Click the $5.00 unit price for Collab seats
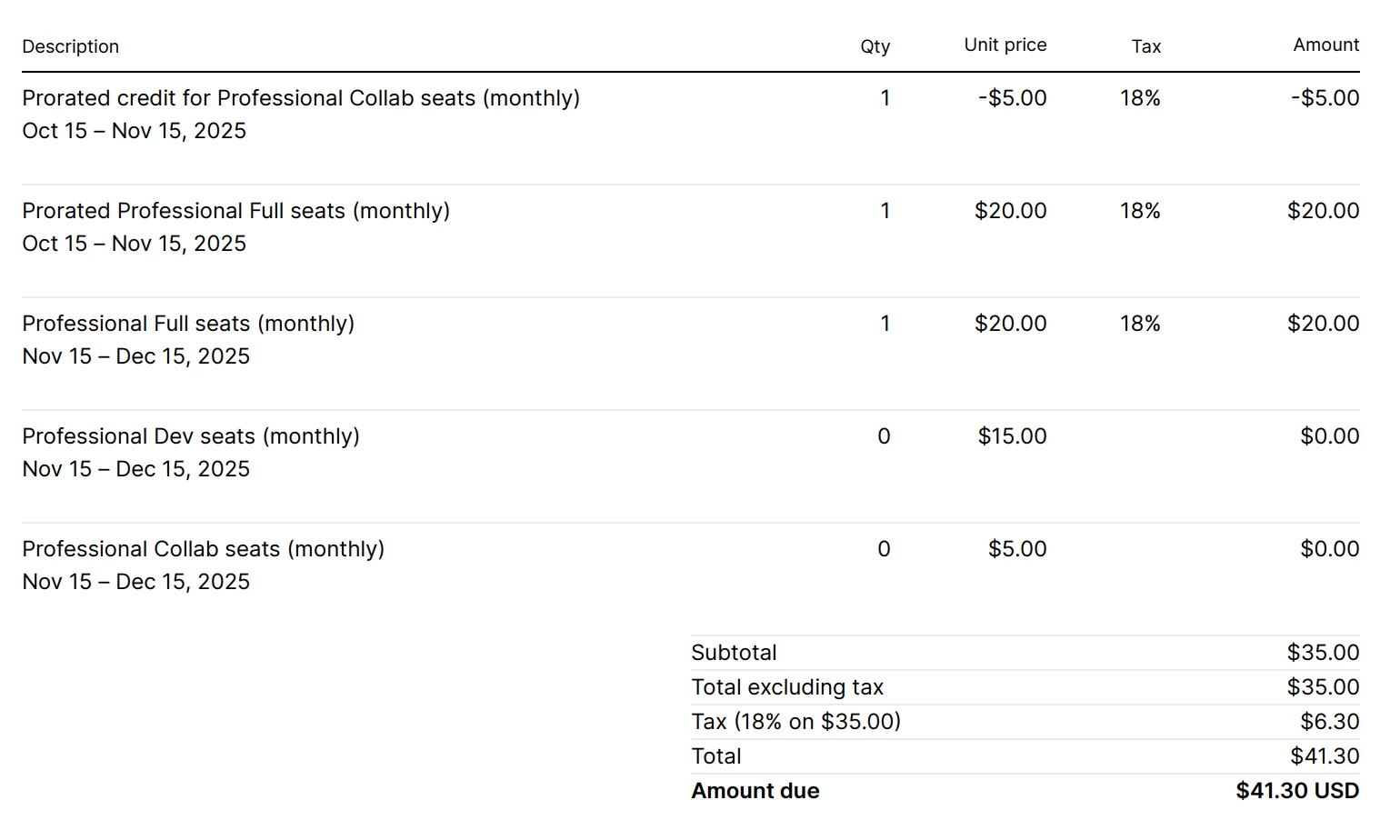Viewport: 1400px width, 840px height. pyautogui.click(x=1017, y=549)
